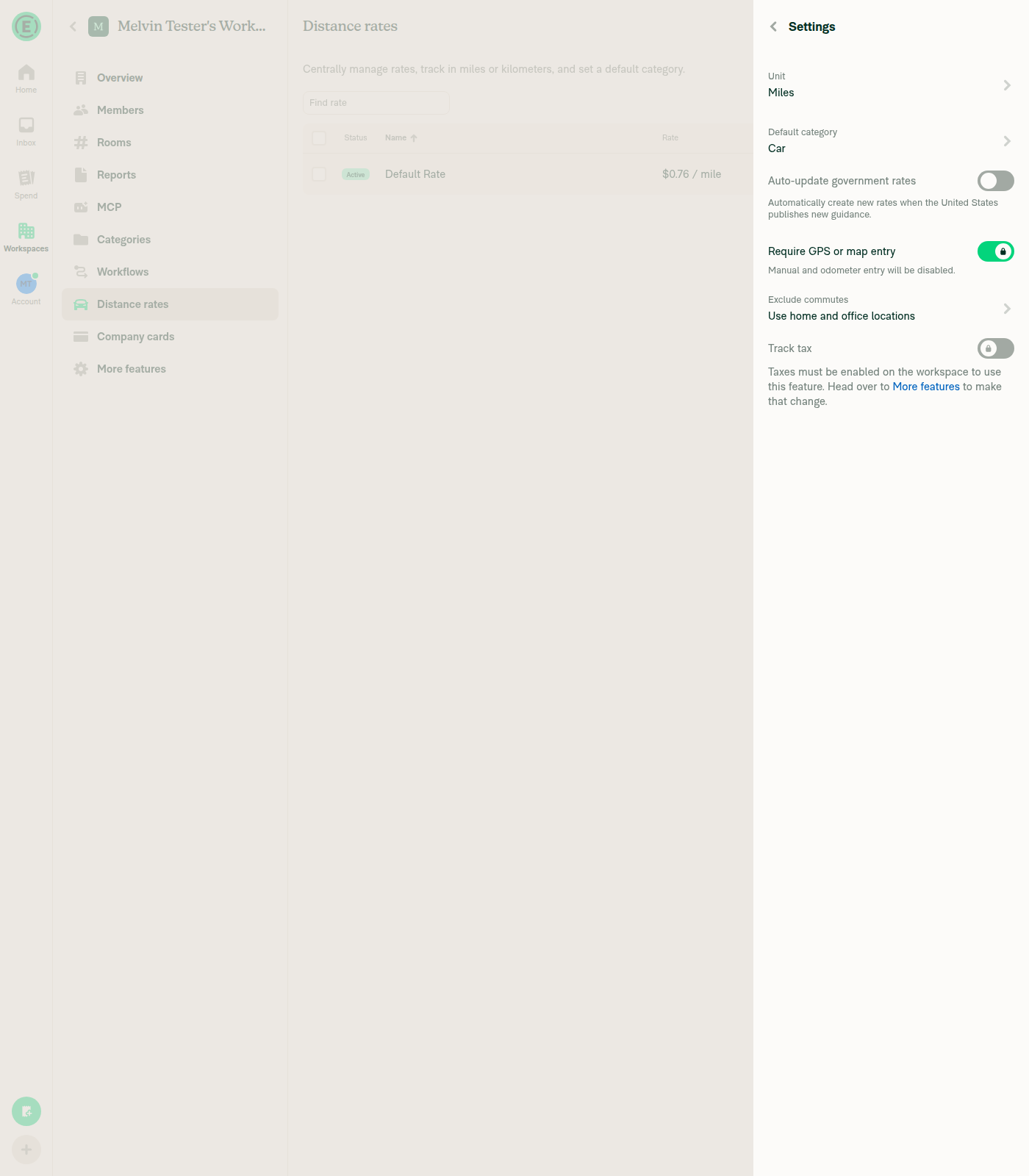Click Use home and office locations

pyautogui.click(x=842, y=316)
